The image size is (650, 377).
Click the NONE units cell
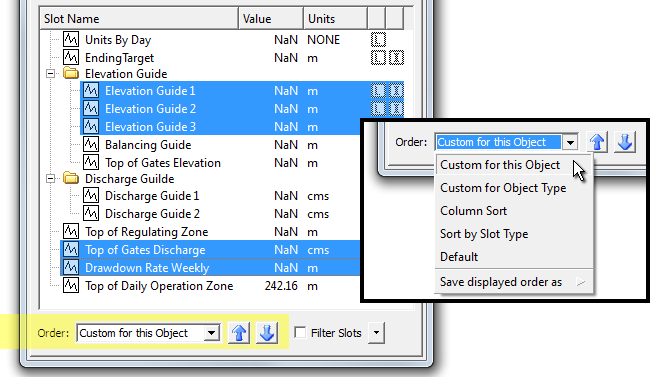tap(323, 40)
